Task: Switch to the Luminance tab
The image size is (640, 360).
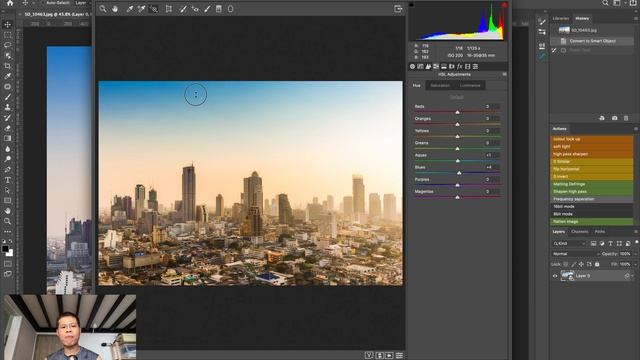Action: tap(470, 85)
